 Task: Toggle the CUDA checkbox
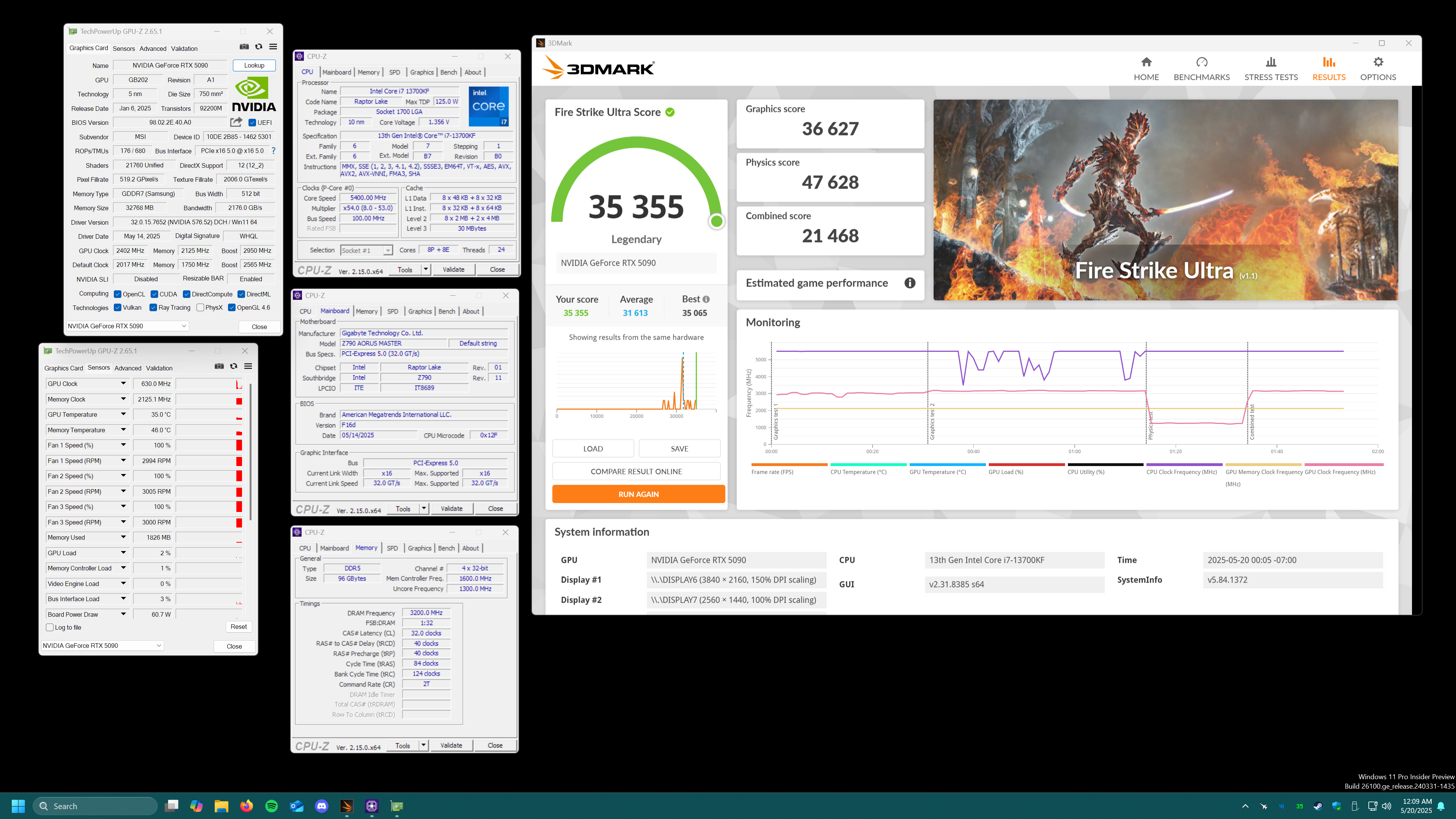pos(154,294)
